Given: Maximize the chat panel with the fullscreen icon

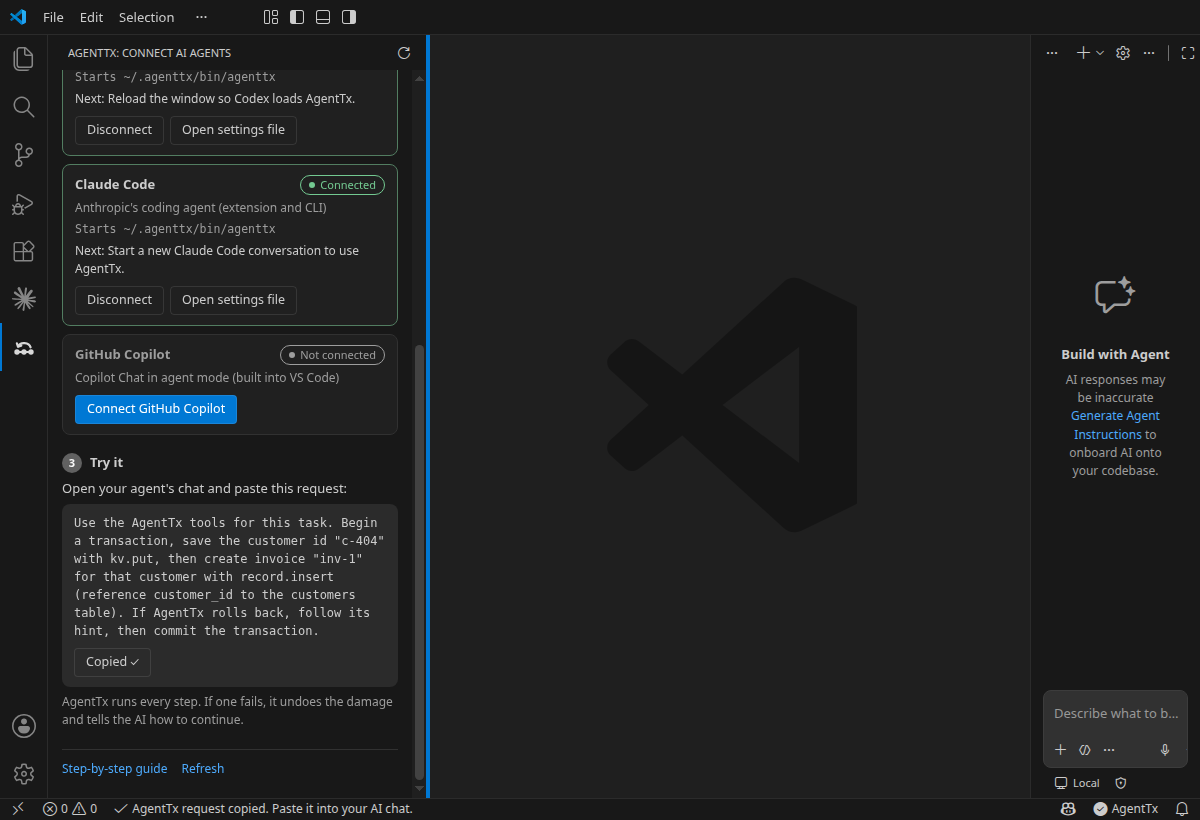Looking at the screenshot, I should (x=1188, y=53).
